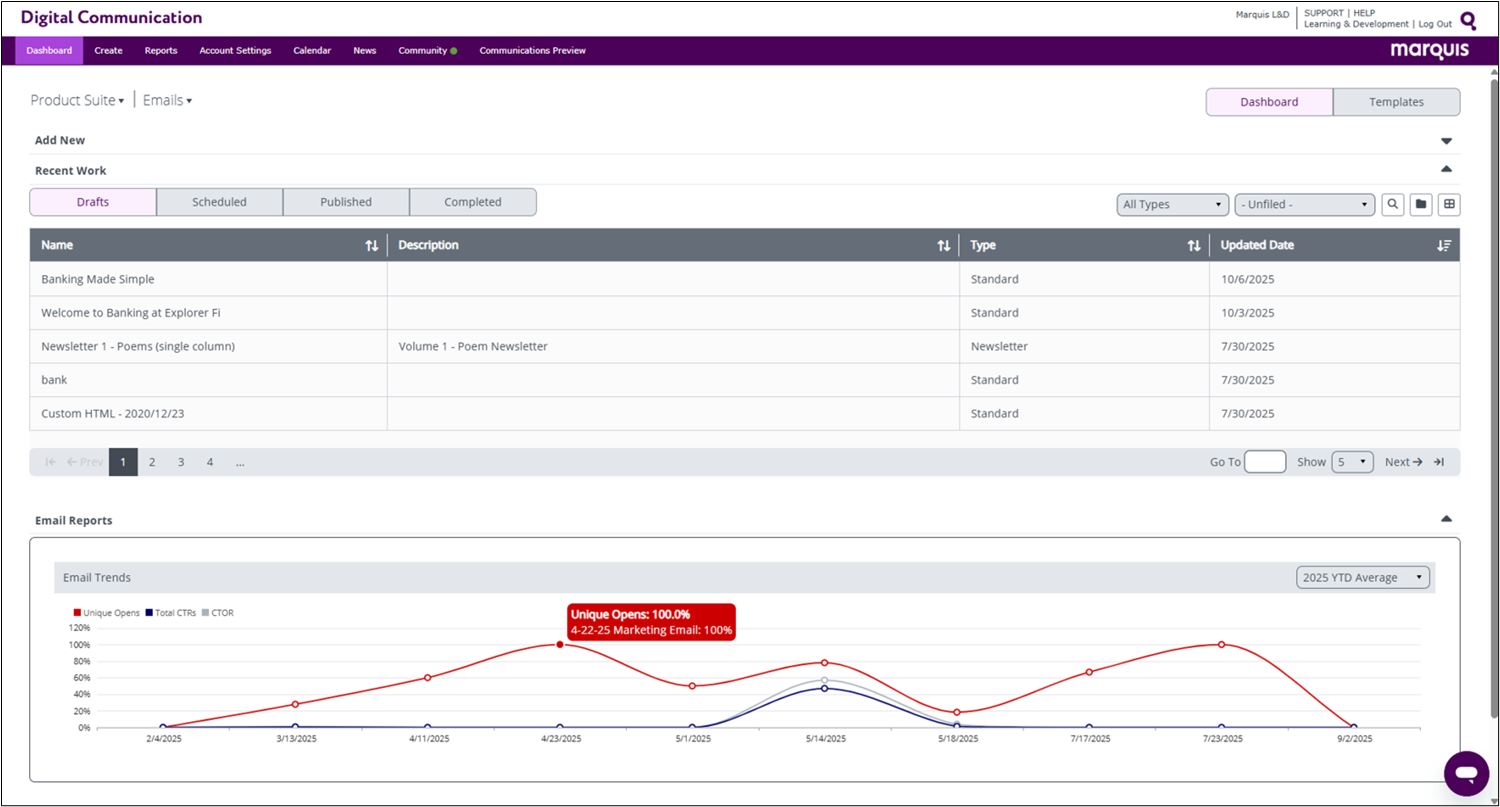Click the 5/14/2025 Unique Opens data point

pyautogui.click(x=824, y=662)
